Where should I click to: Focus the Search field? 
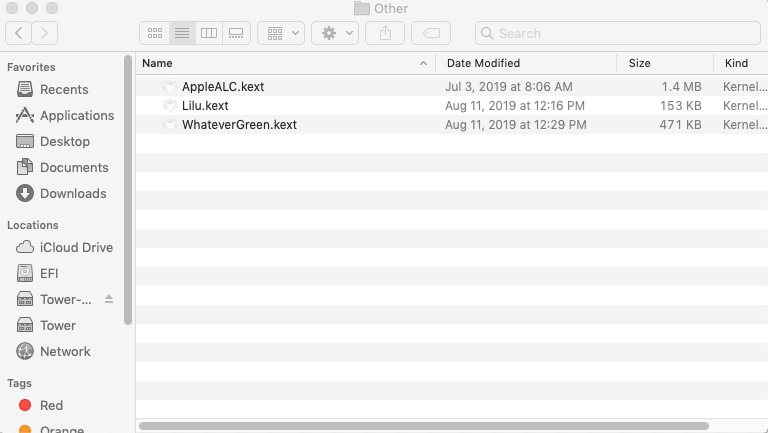pyautogui.click(x=618, y=33)
